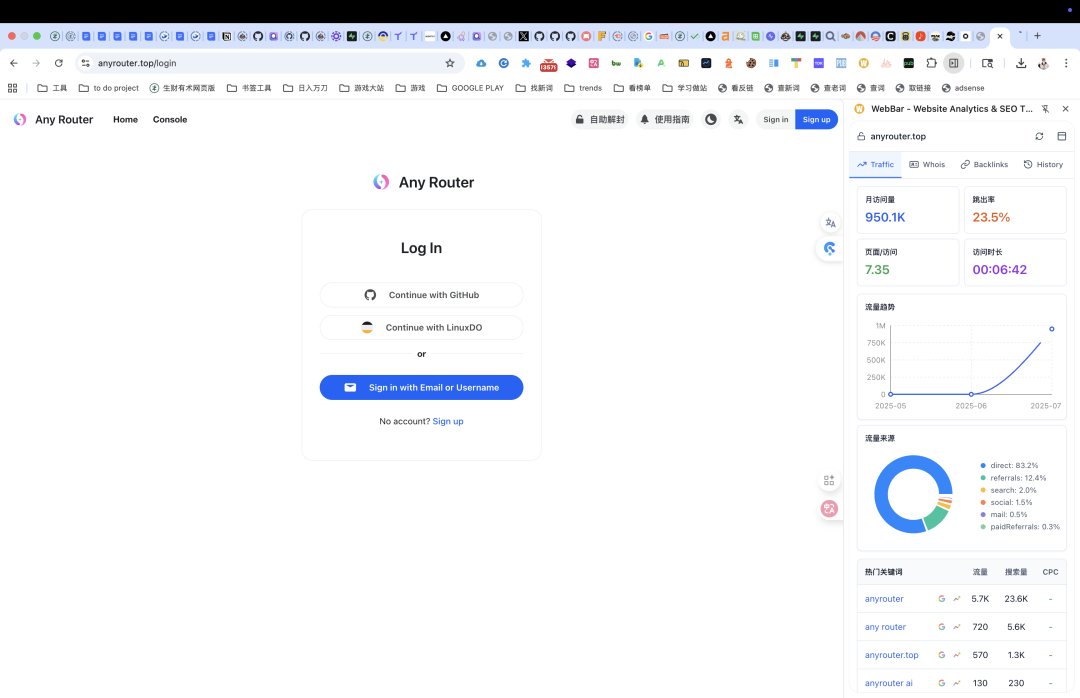Continue with LinuxDO login

(x=422, y=327)
